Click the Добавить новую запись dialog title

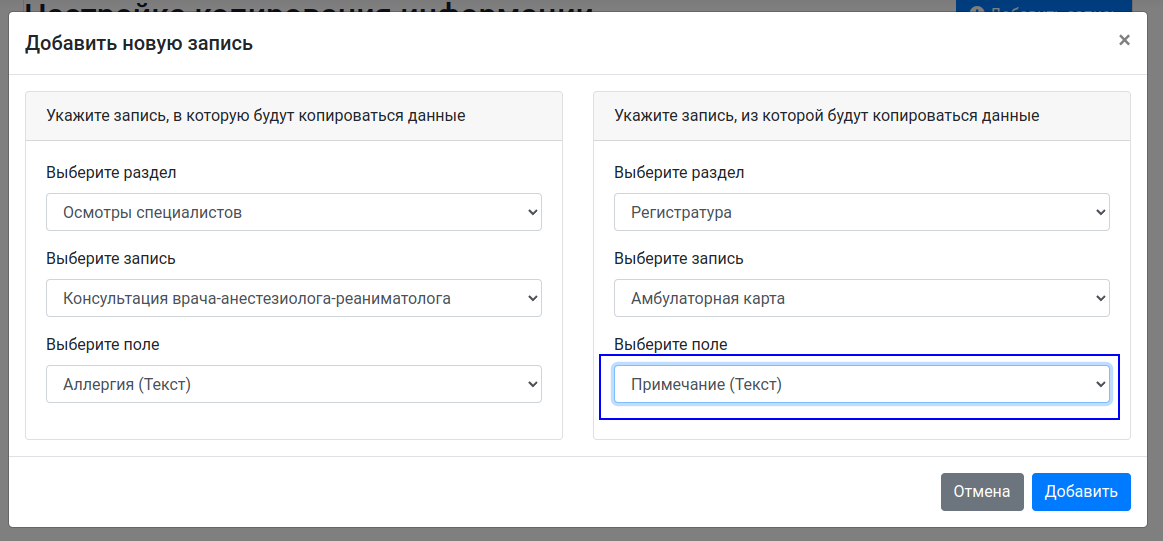click(x=139, y=43)
